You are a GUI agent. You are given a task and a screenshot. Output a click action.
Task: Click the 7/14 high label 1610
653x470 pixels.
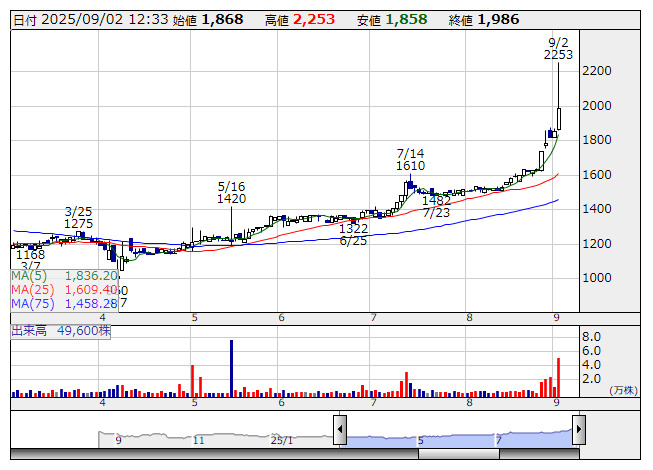tap(410, 166)
